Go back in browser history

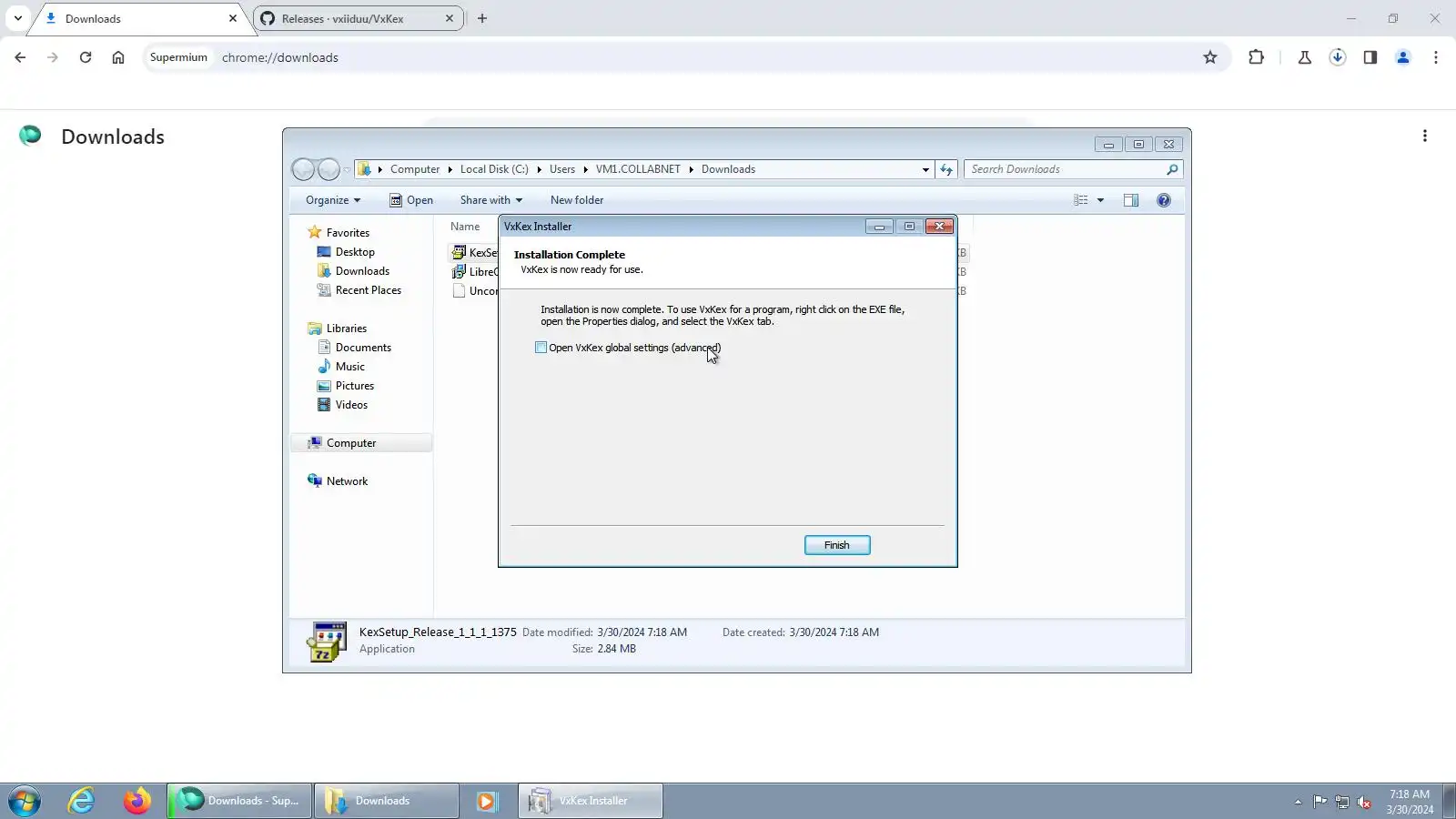pos(20,57)
